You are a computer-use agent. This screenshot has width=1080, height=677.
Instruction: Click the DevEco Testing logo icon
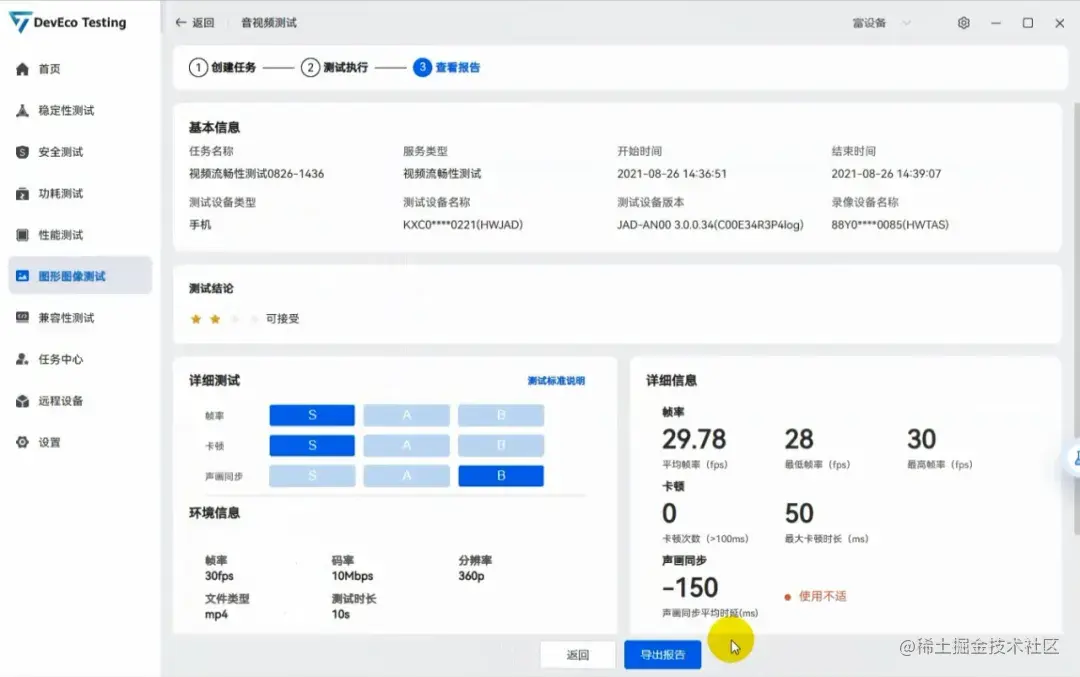[19, 22]
